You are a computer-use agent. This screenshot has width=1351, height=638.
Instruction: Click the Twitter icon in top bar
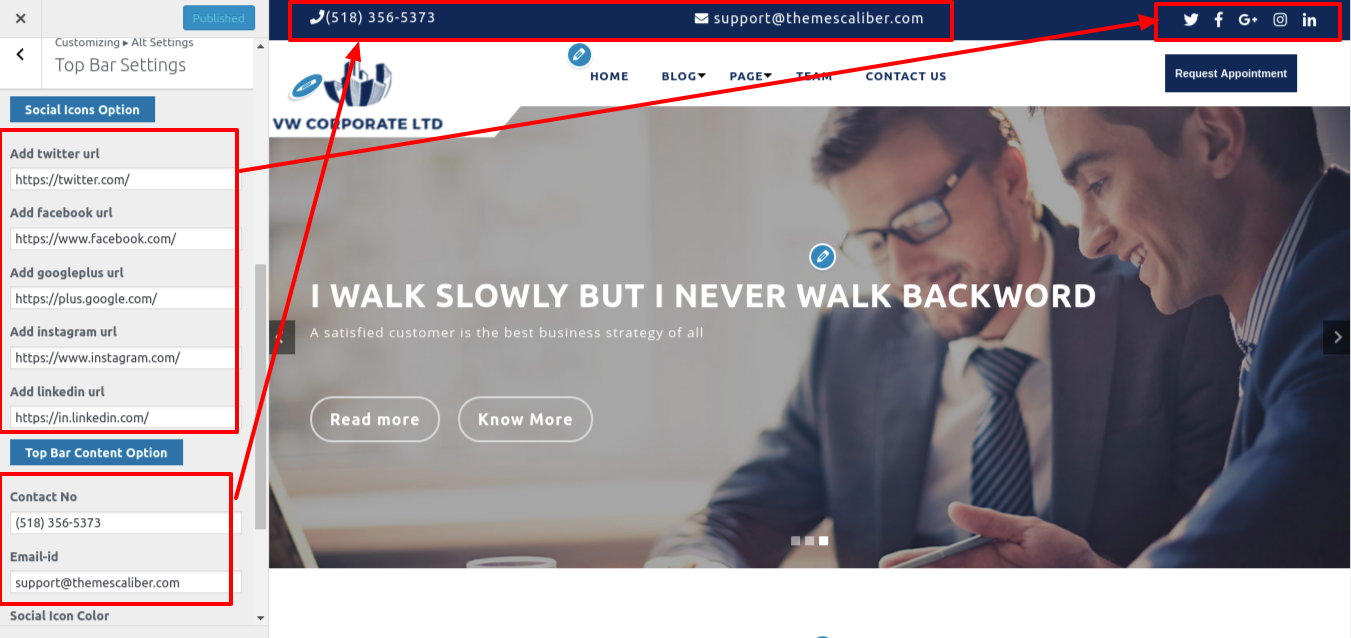(1190, 20)
